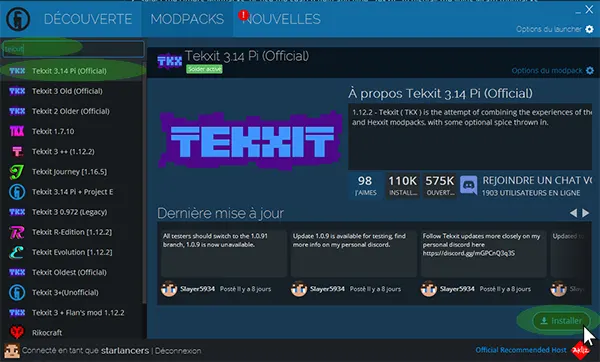Click Technic icon of Tekxit 3.14 Pi + Project E

(17, 192)
